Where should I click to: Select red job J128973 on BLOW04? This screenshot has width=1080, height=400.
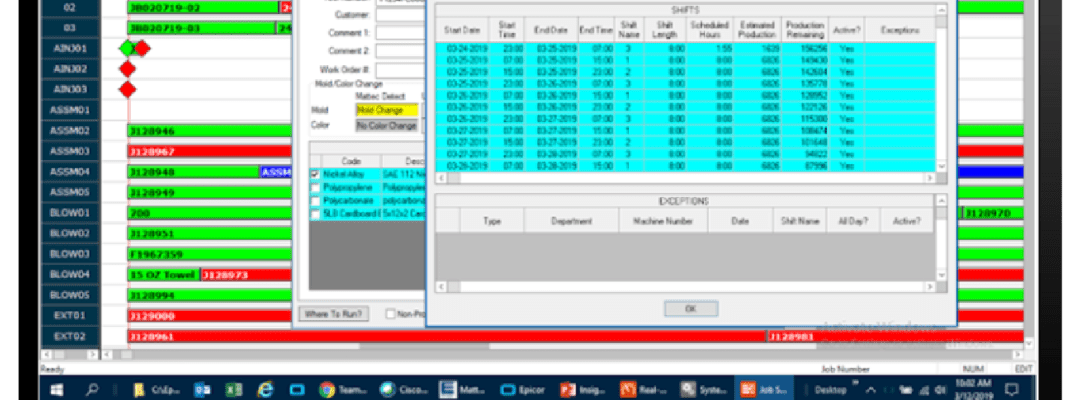click(246, 275)
